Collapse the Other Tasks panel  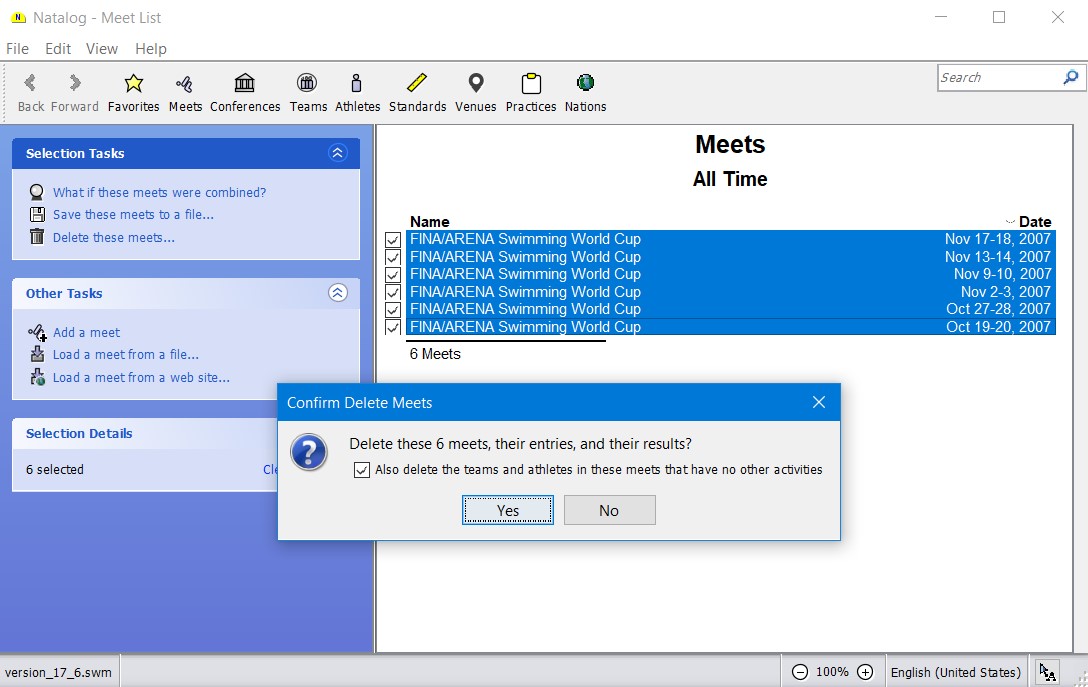337,293
